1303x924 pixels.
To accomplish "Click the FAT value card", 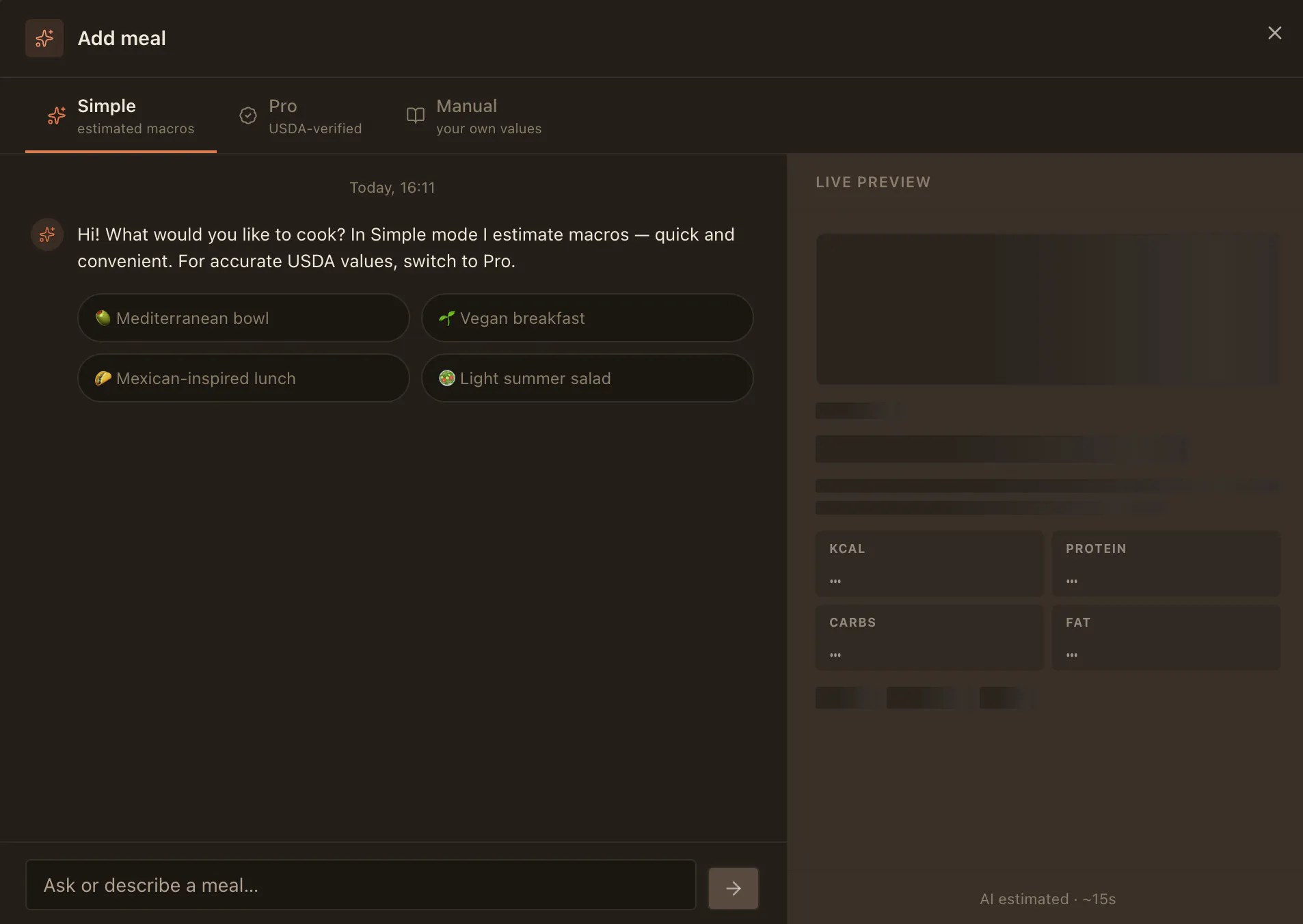I will [1166, 638].
